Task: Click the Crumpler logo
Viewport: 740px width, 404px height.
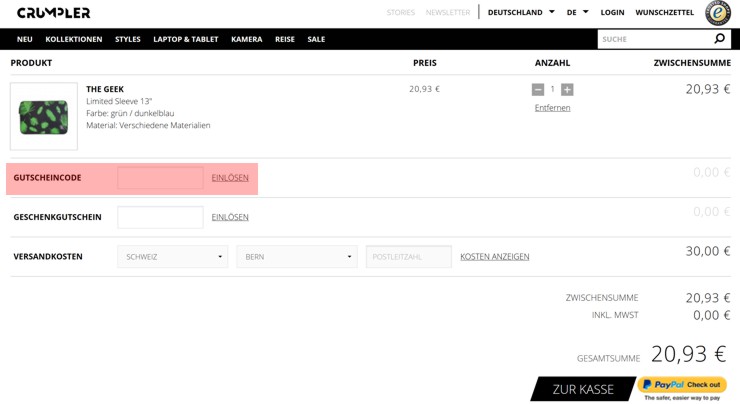Action: click(53, 13)
